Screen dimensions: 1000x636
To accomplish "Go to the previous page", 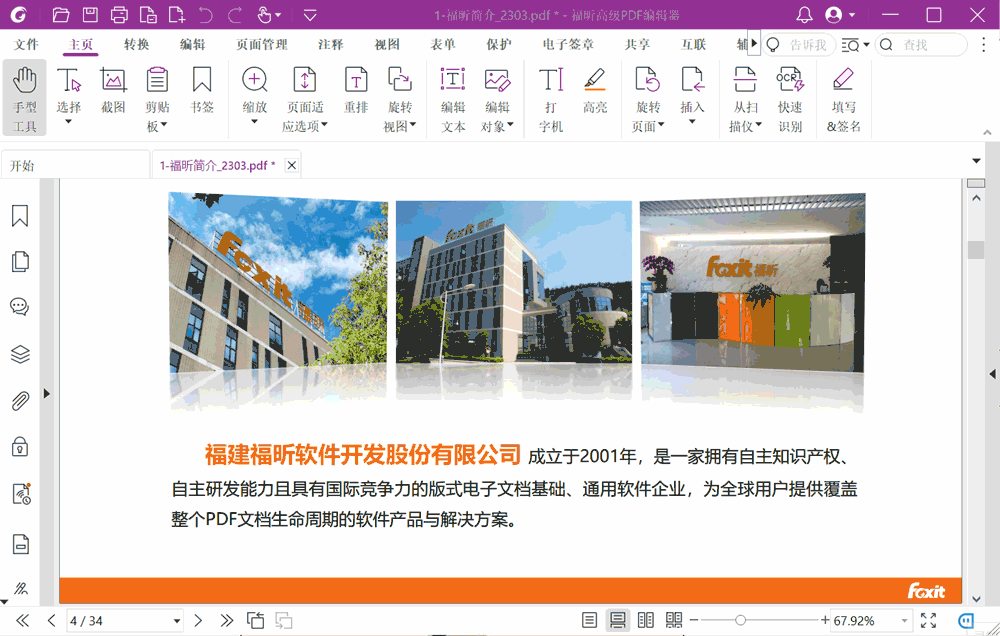I will pos(52,621).
